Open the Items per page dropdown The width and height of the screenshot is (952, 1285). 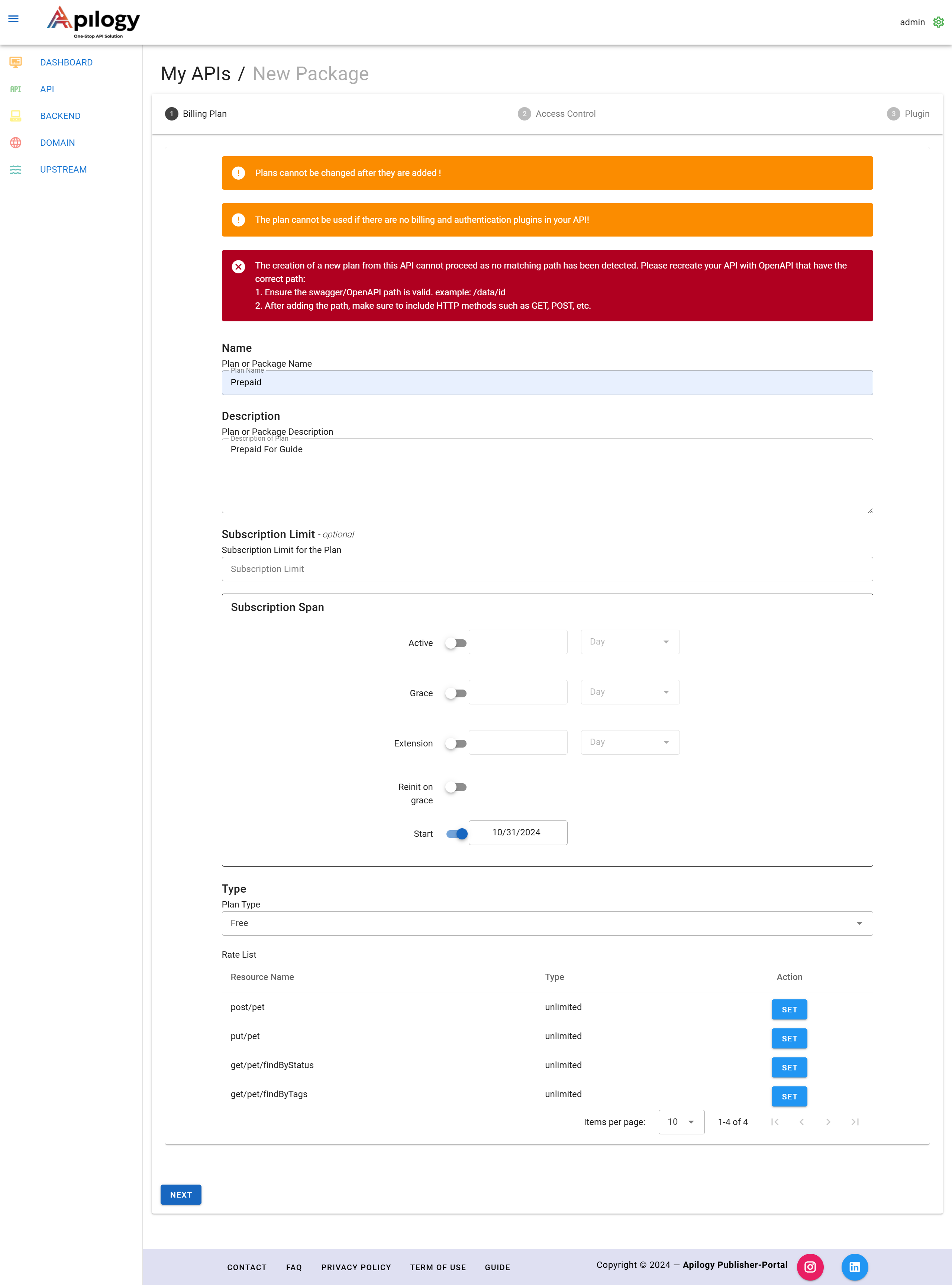[x=681, y=1122]
